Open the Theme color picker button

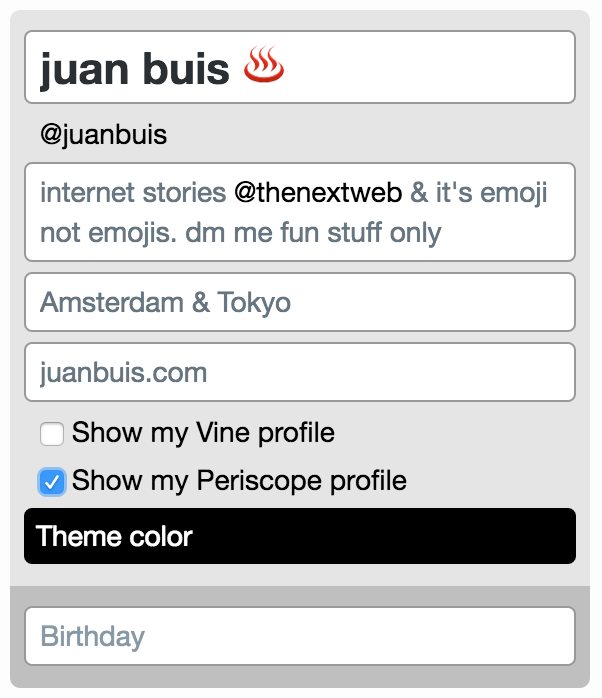click(300, 536)
